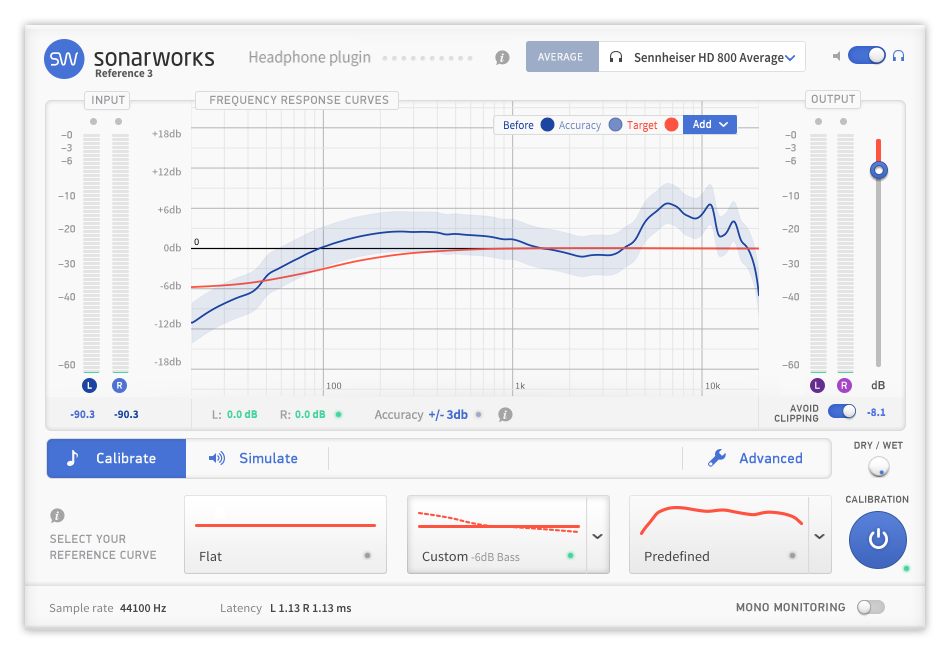Open the Add curve dropdown
The height and width of the screenshot is (655, 950).
coord(710,124)
